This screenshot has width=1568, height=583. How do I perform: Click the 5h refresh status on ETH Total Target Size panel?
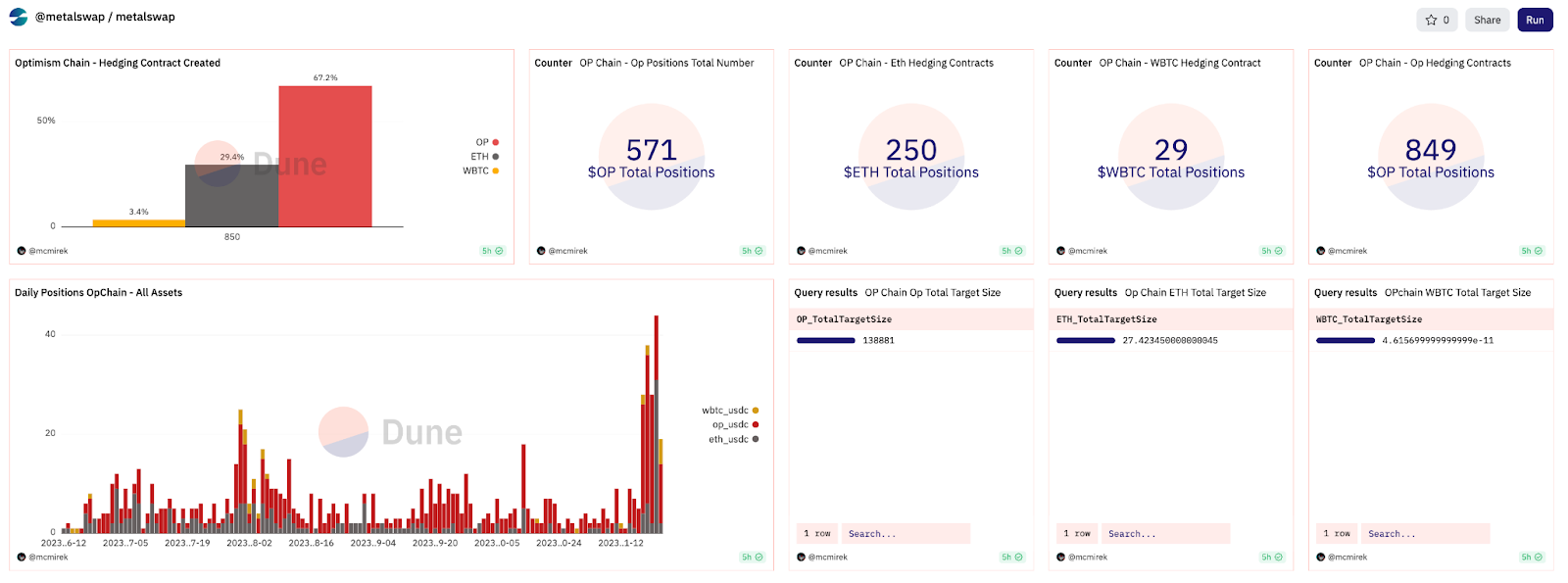pos(1271,558)
